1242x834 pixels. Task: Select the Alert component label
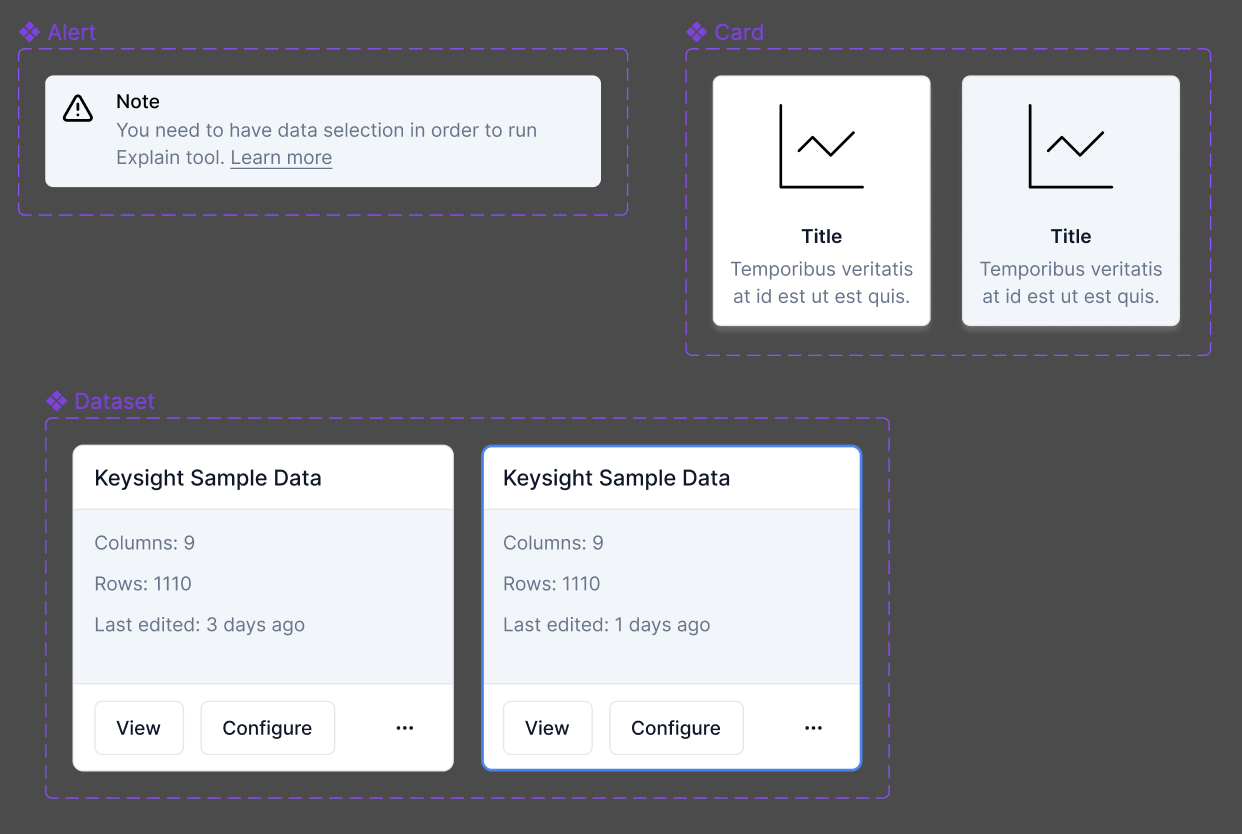(72, 32)
